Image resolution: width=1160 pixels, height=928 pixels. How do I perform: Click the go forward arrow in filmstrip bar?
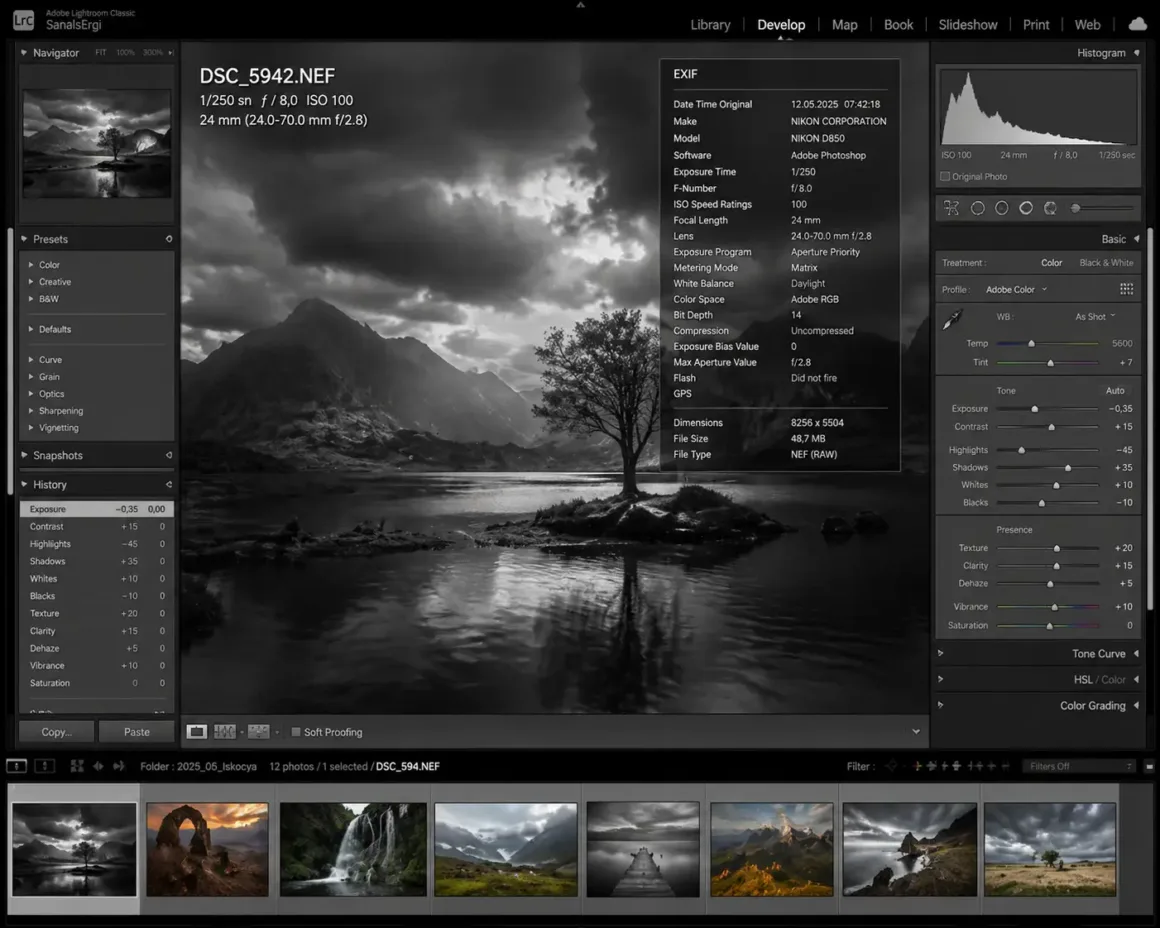(x=119, y=766)
